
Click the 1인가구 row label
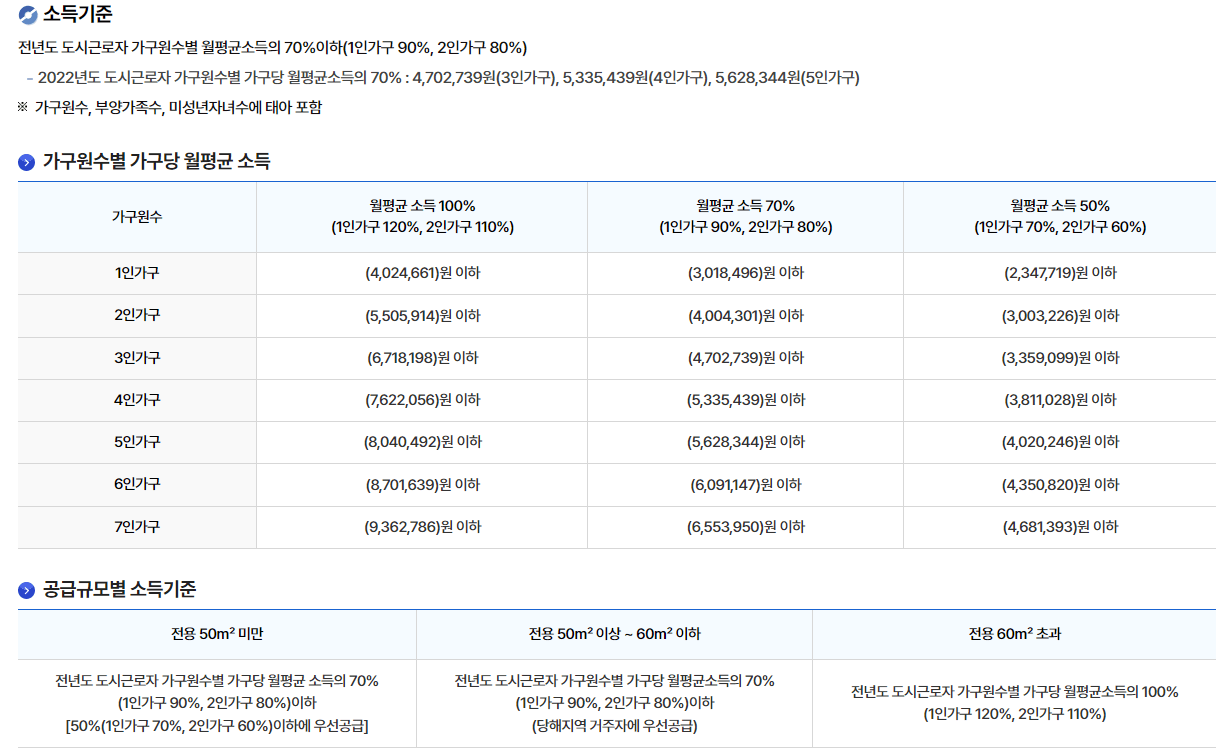pyautogui.click(x=135, y=273)
